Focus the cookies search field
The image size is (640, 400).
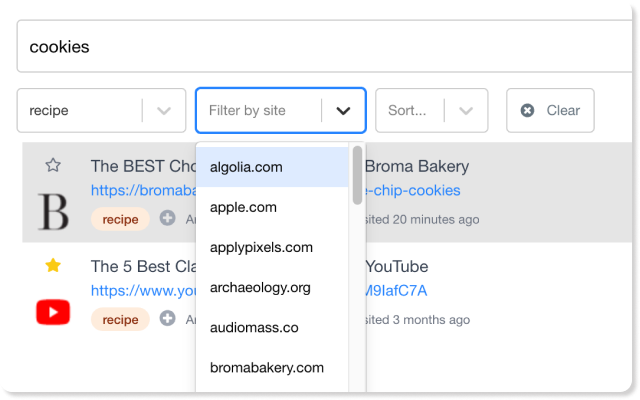click(324, 47)
